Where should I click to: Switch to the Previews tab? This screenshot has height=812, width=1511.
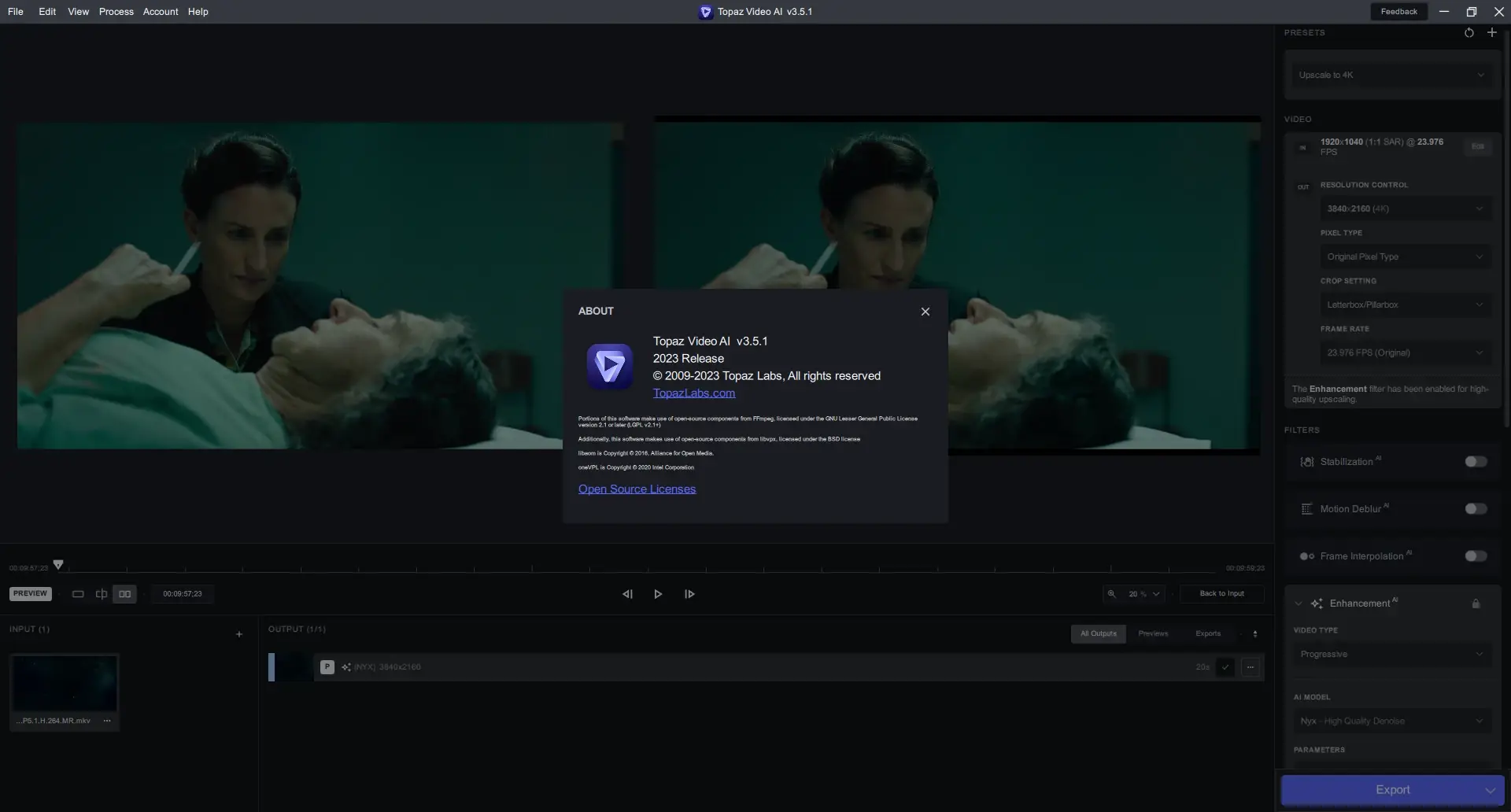1153,634
